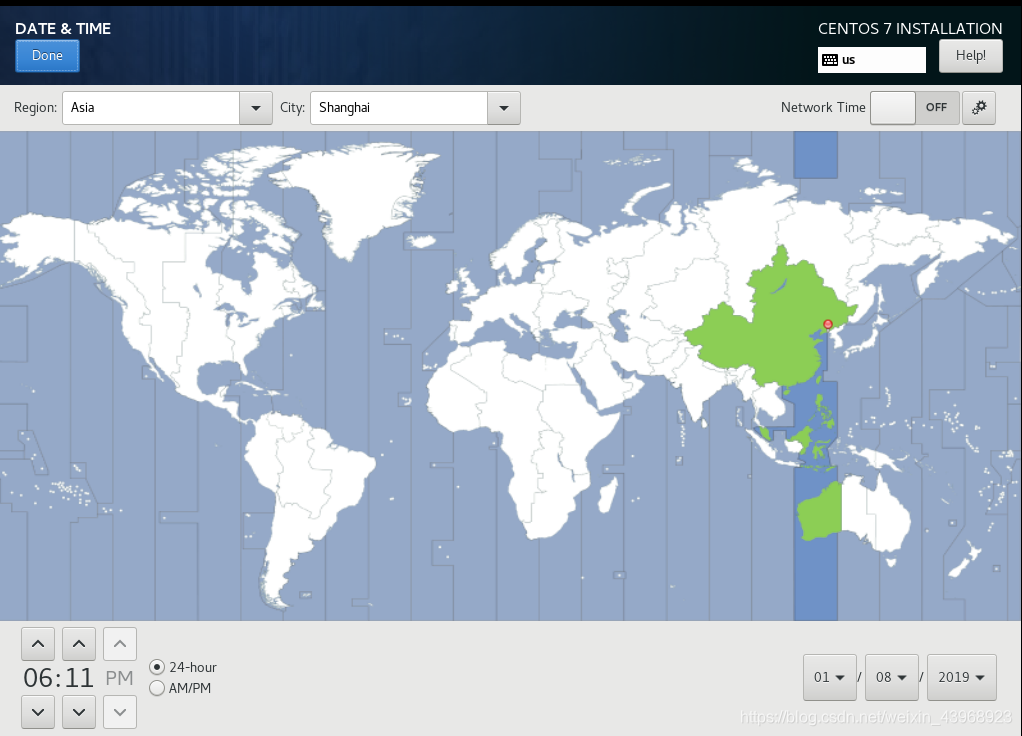Open the Help! button
This screenshot has height=736, width=1022.
click(971, 55)
